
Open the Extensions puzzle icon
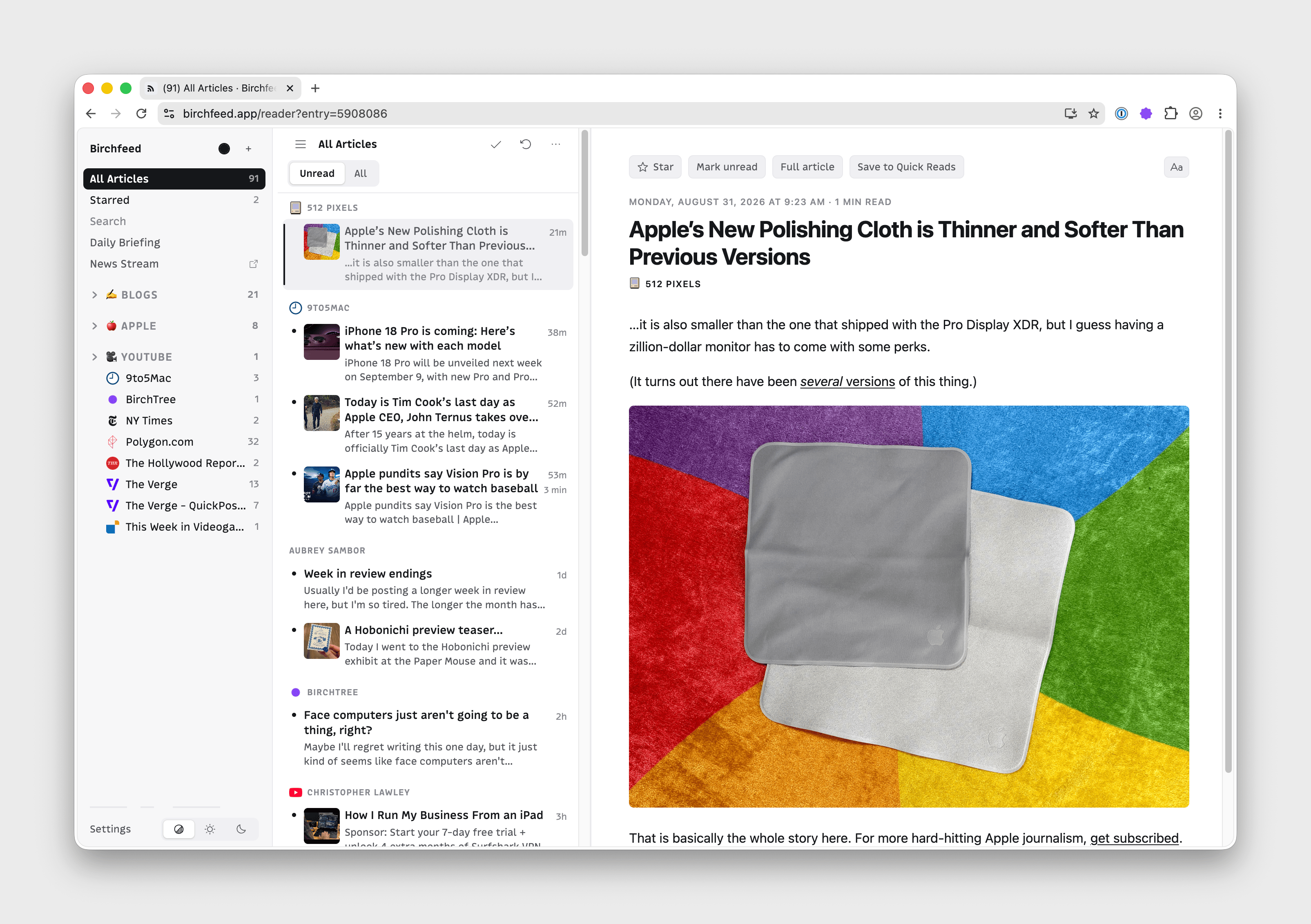(x=1171, y=114)
